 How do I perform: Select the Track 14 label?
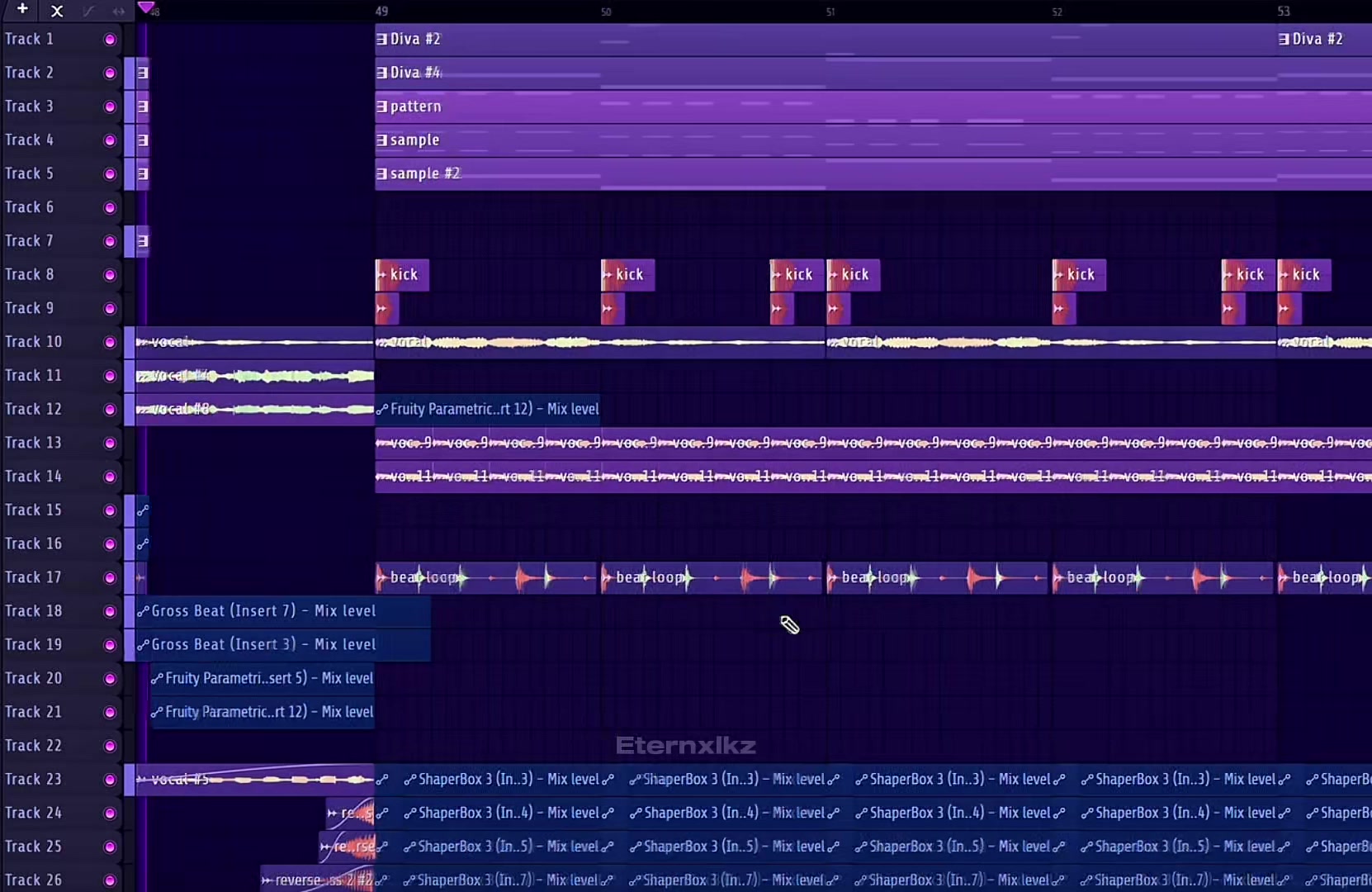click(x=34, y=477)
